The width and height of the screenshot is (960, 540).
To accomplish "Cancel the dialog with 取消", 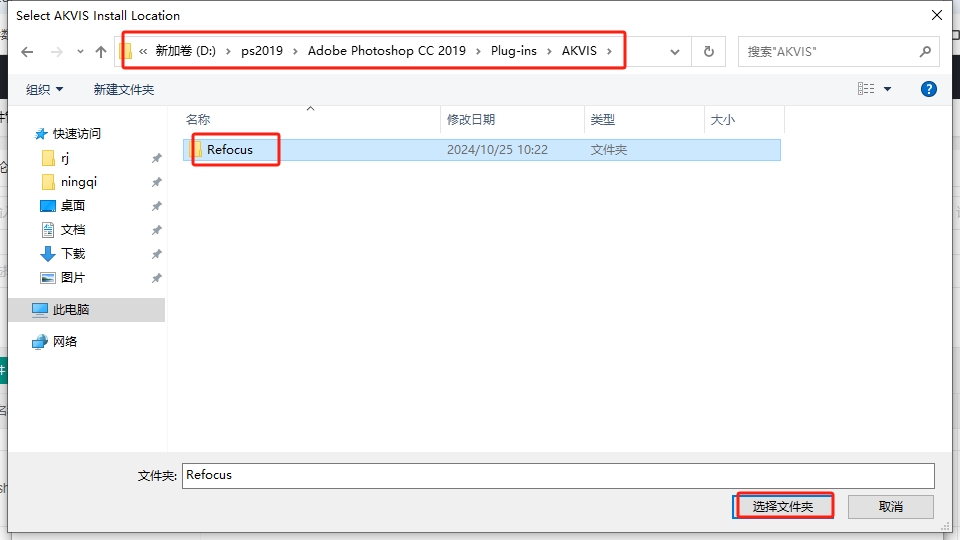I will (891, 506).
